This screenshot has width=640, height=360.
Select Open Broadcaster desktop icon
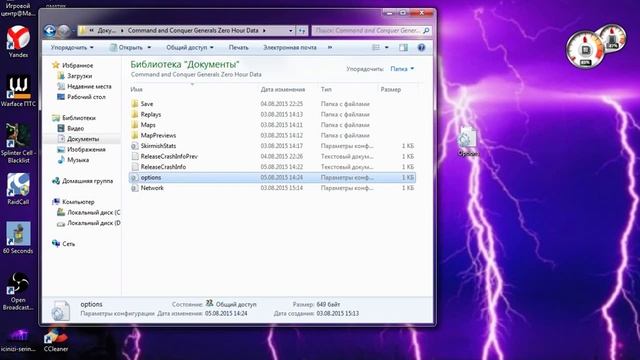click(18, 291)
